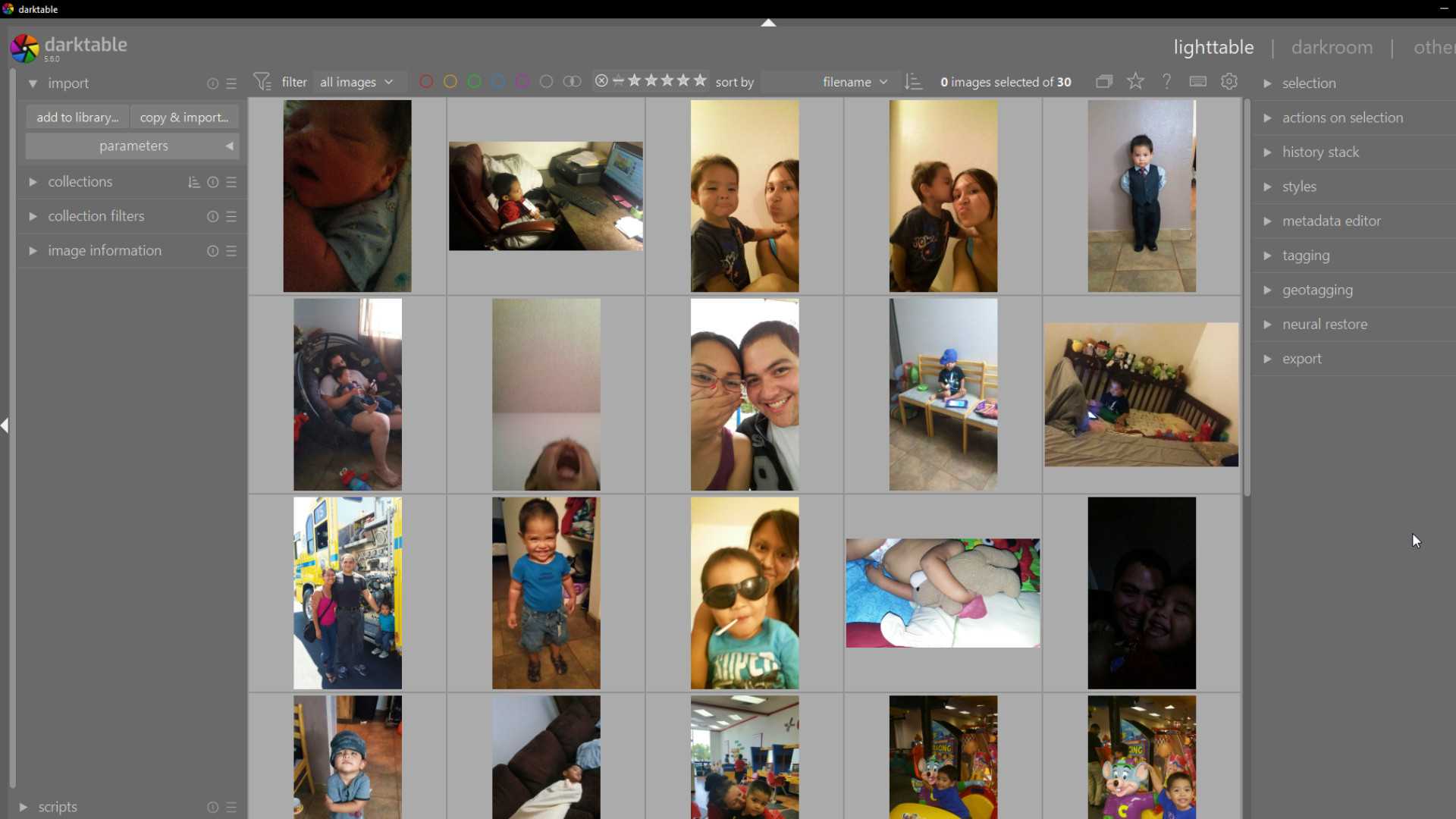Open the import module presets menu
This screenshot has width=1456, height=819.
tap(231, 83)
